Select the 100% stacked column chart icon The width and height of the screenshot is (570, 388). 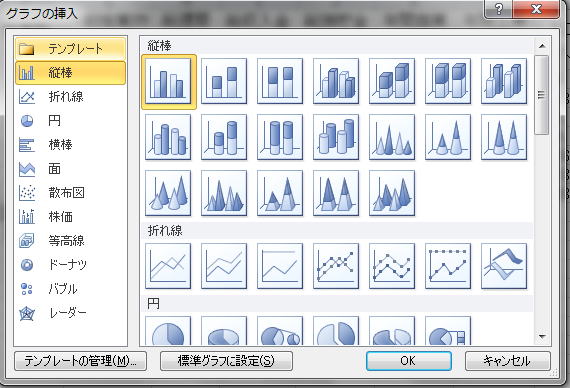(280, 81)
